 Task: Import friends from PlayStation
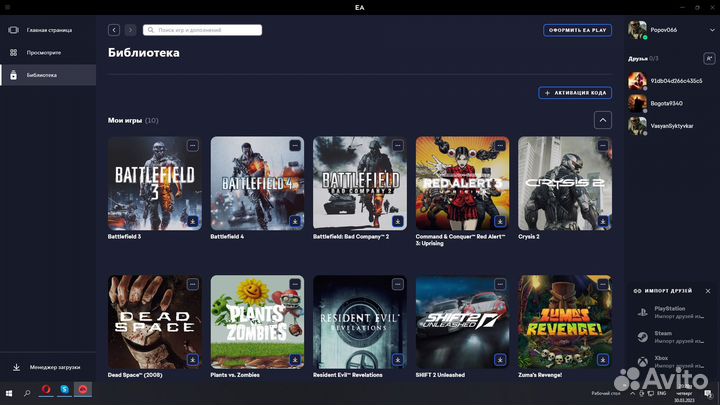point(671,312)
